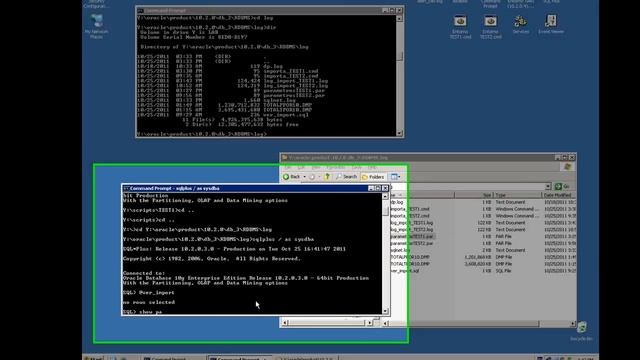Click the Explorer window title bar
This screenshot has width=640, height=360.
click(x=428, y=158)
